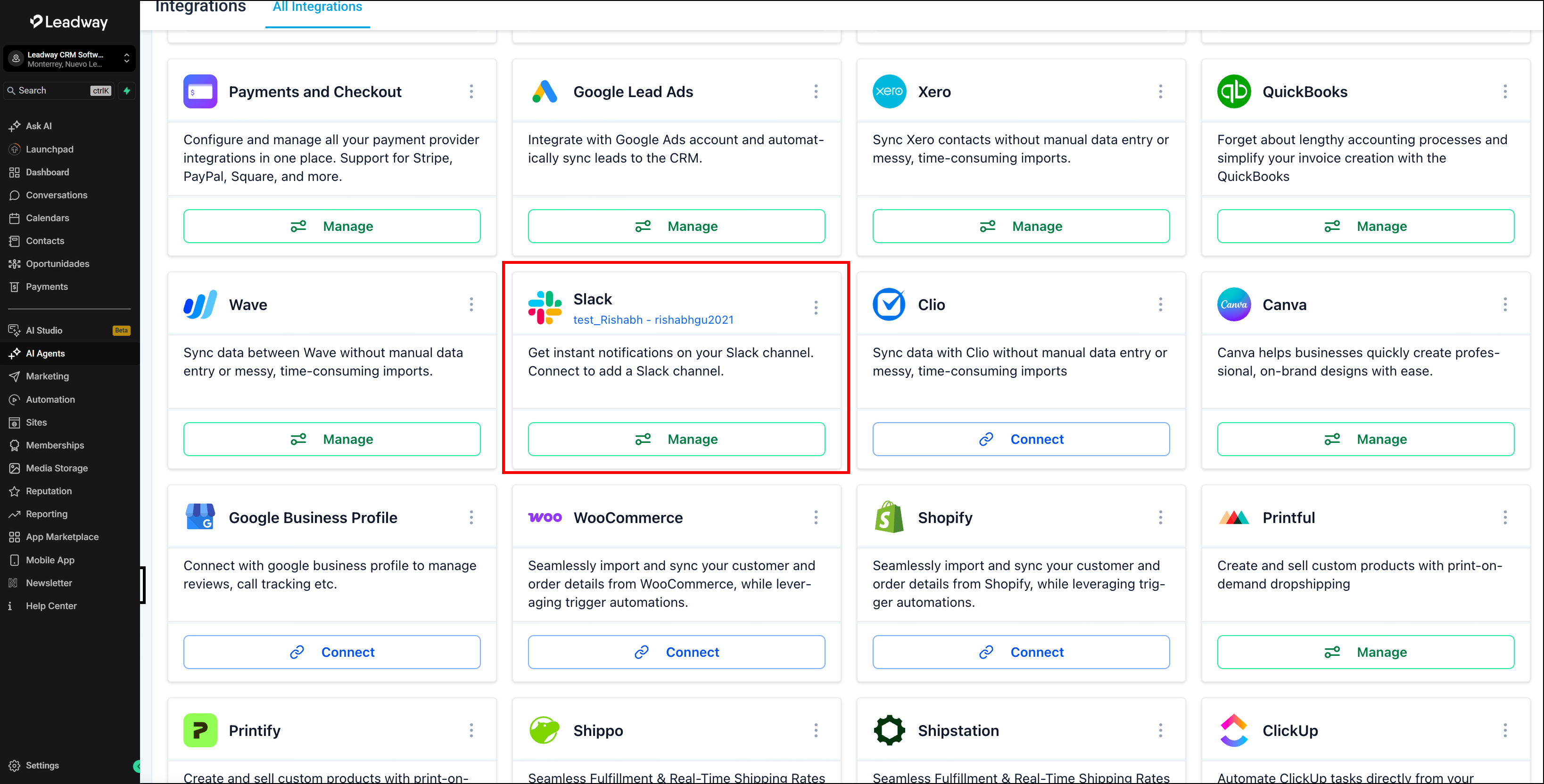Manage the Slack integration
1544x784 pixels.
[676, 439]
